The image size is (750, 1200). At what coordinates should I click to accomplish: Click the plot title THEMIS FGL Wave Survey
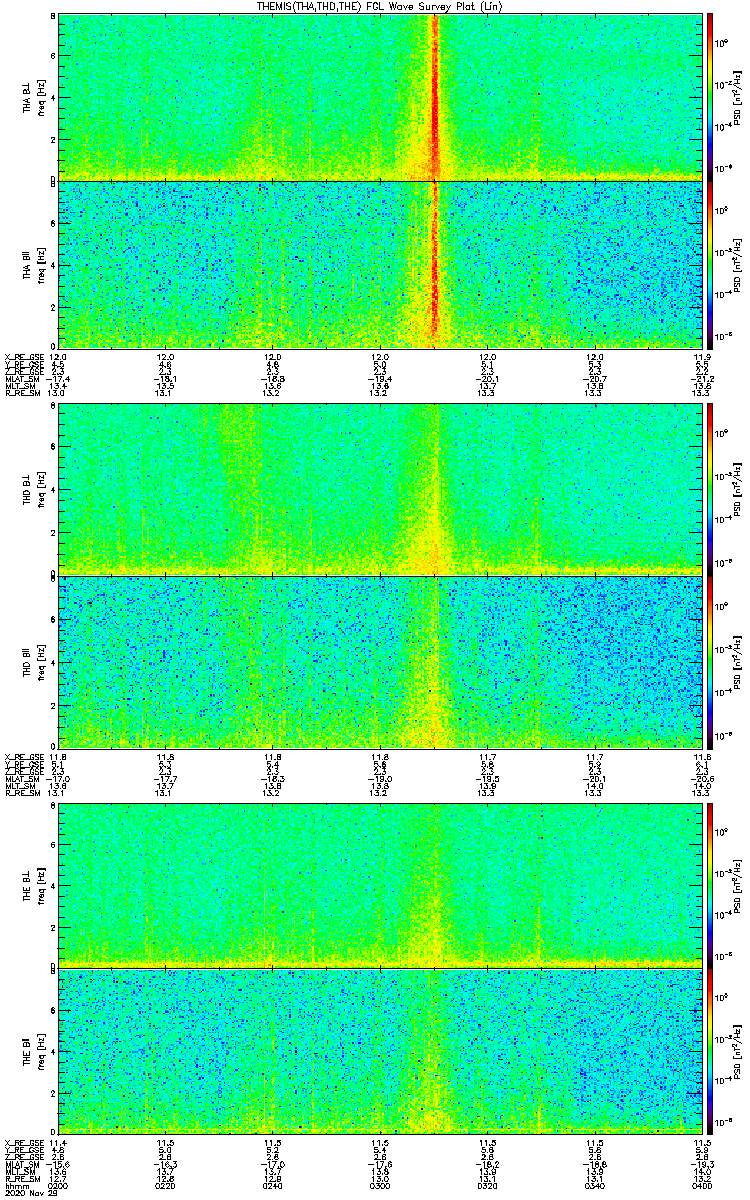click(x=375, y=6)
